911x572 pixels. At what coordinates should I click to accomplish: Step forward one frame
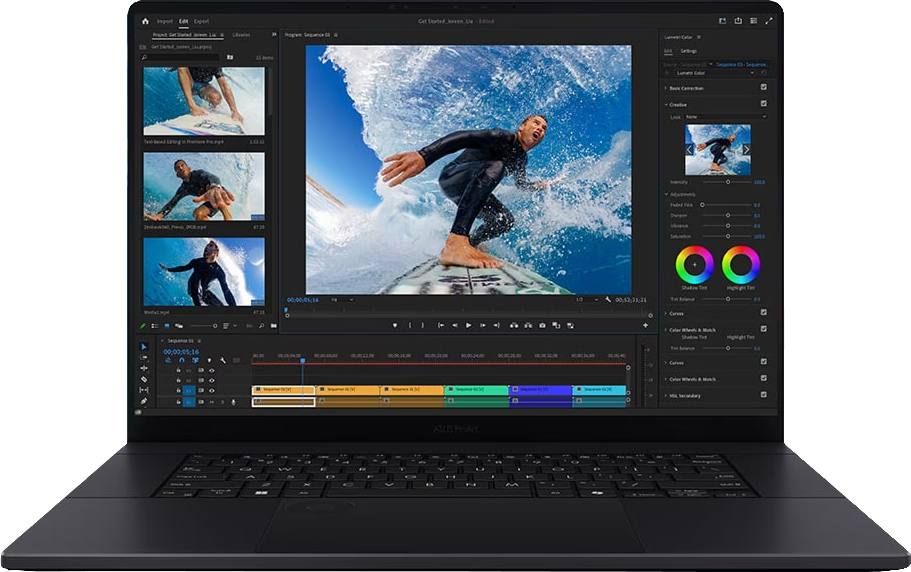pos(483,325)
